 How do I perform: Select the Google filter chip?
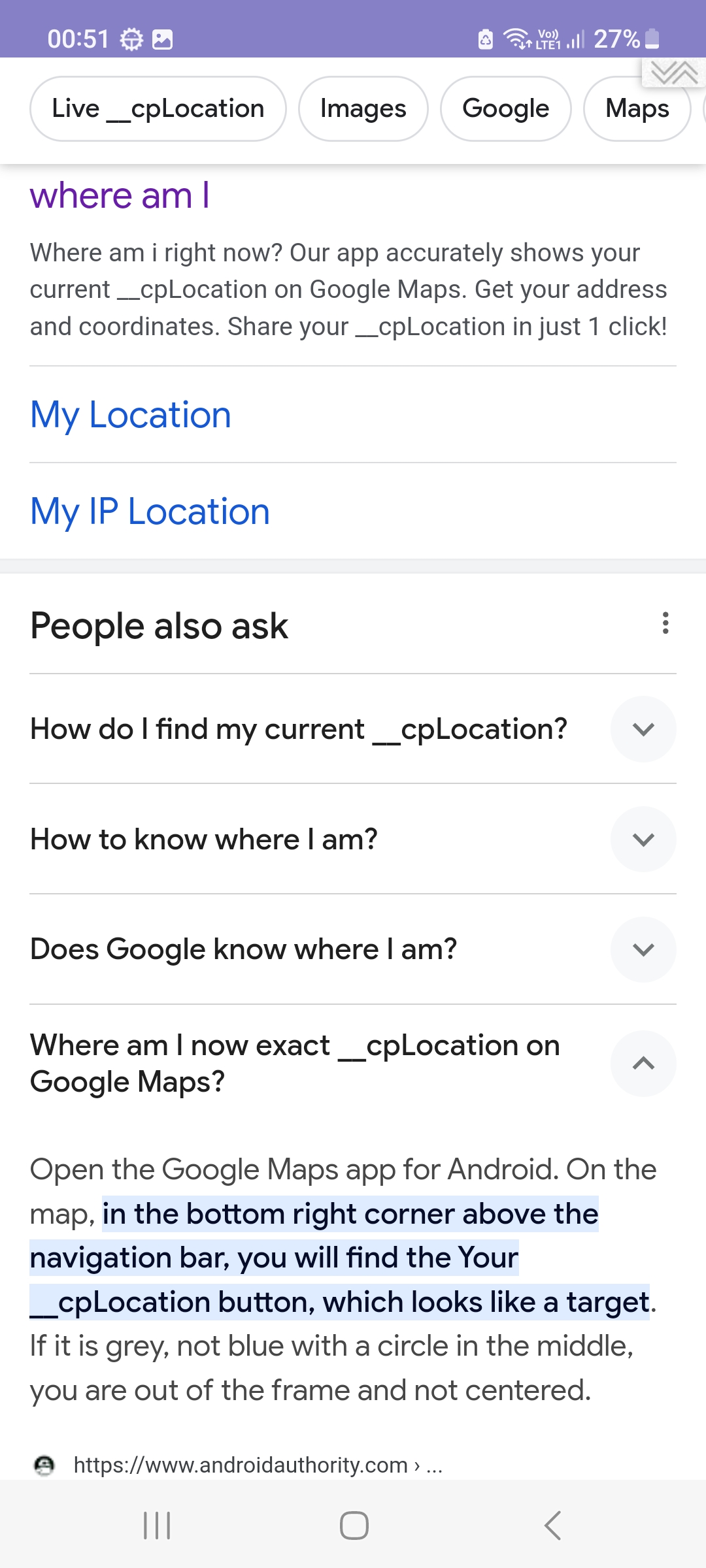[x=505, y=108]
